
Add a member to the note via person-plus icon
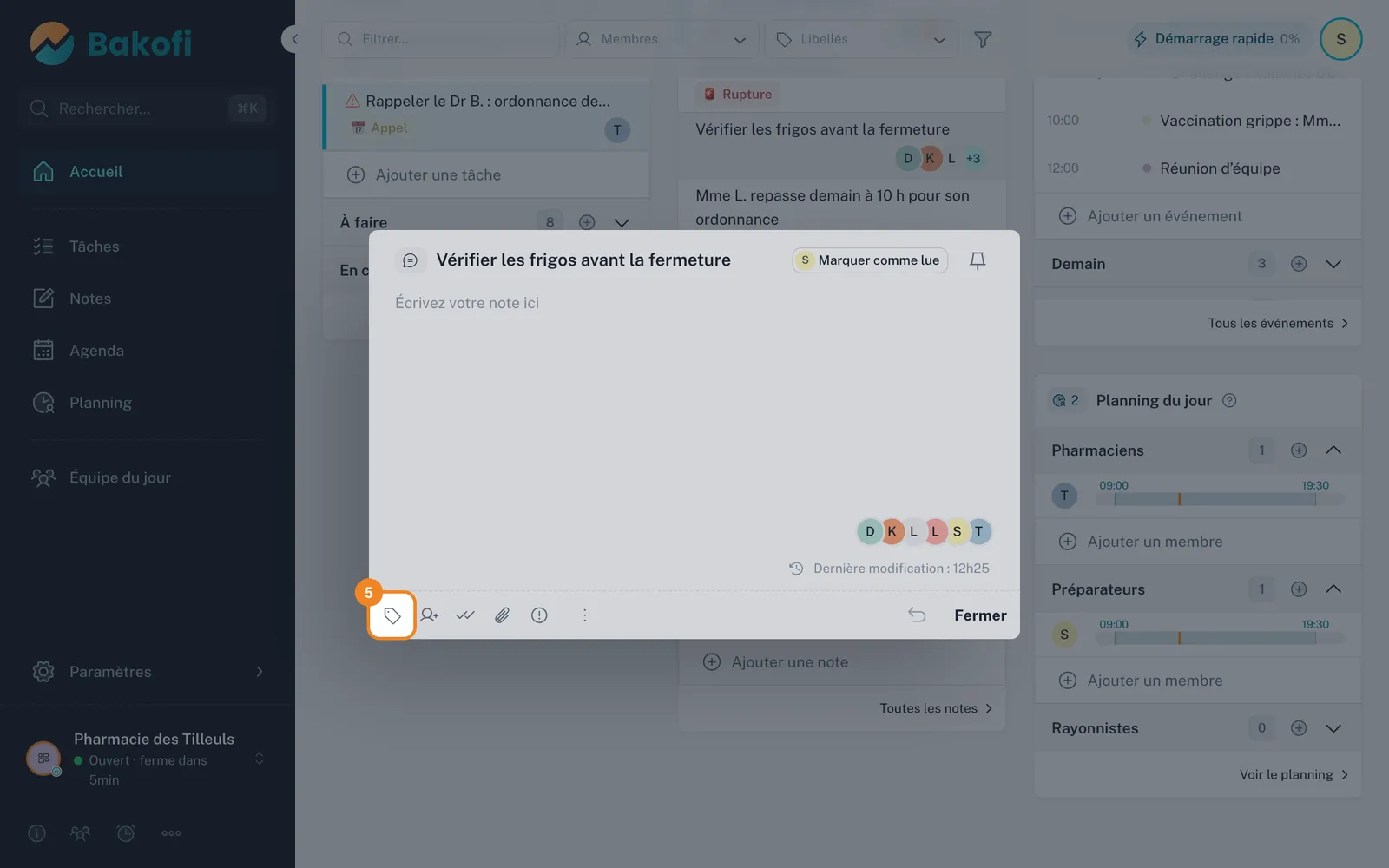coord(429,615)
